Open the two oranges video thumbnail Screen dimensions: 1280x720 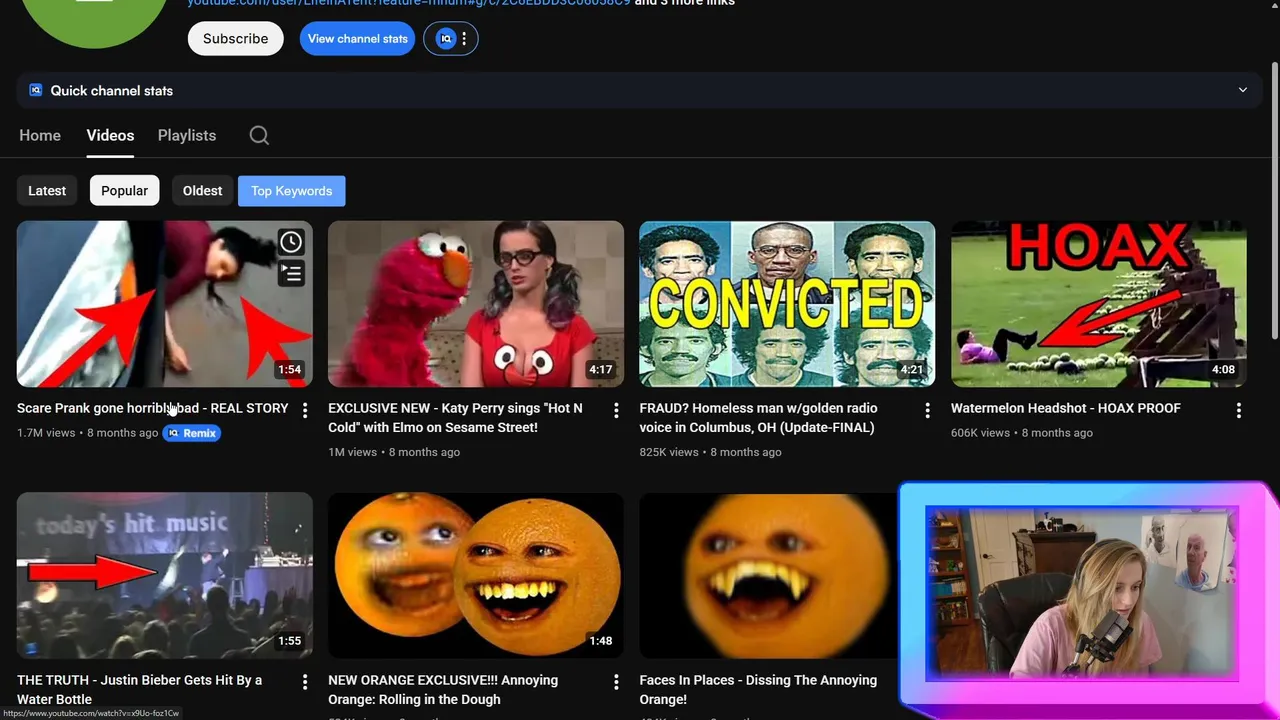coord(476,575)
